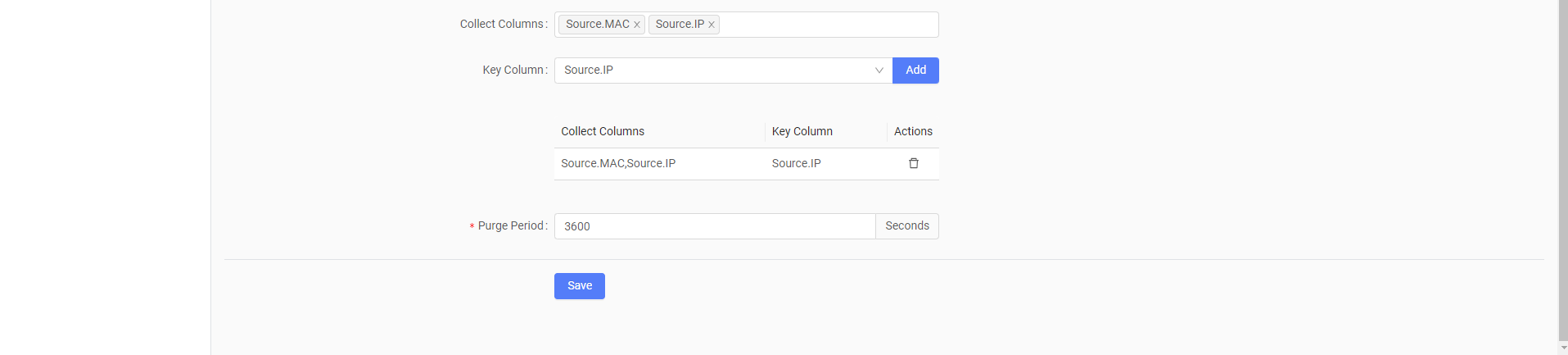This screenshot has height=355, width=1568.
Task: Click the Add button
Action: click(x=915, y=71)
